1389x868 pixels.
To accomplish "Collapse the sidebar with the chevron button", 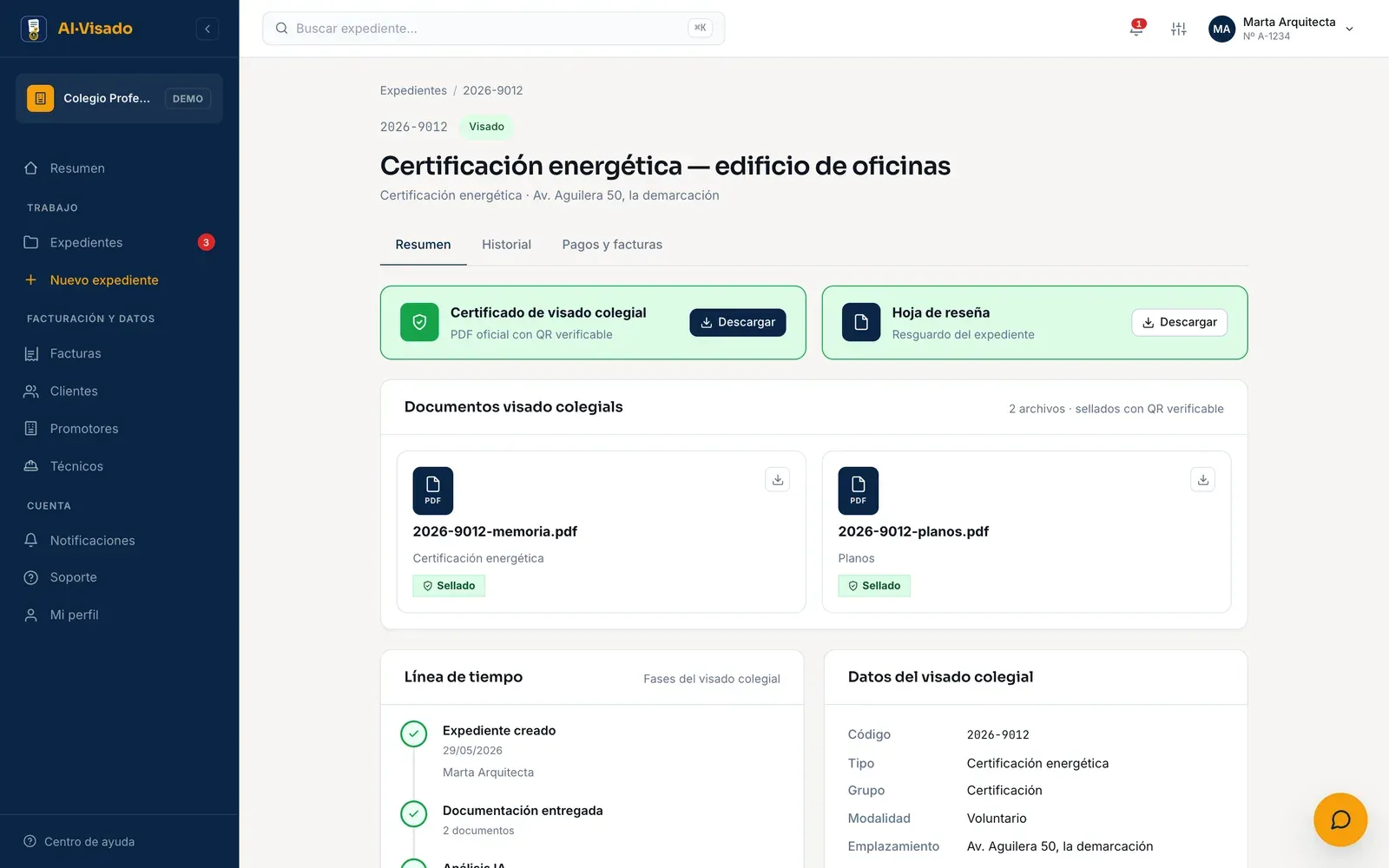I will [207, 29].
